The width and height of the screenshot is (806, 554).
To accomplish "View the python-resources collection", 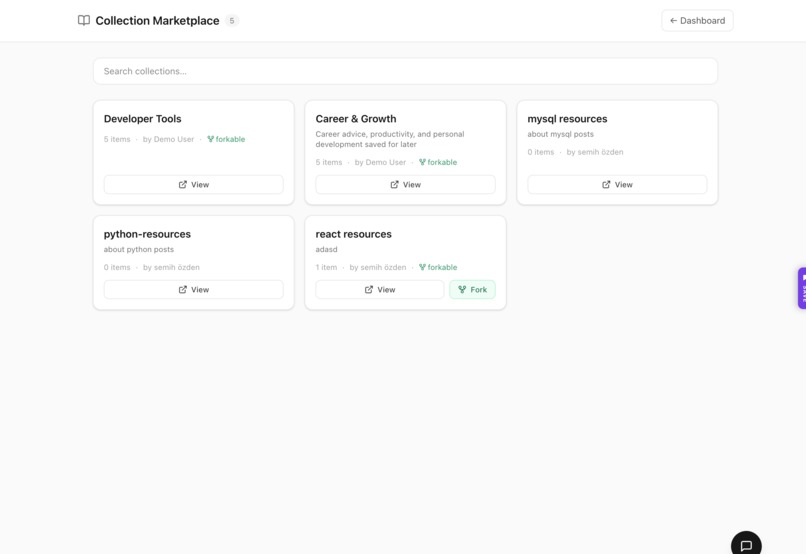I will (x=193, y=289).
